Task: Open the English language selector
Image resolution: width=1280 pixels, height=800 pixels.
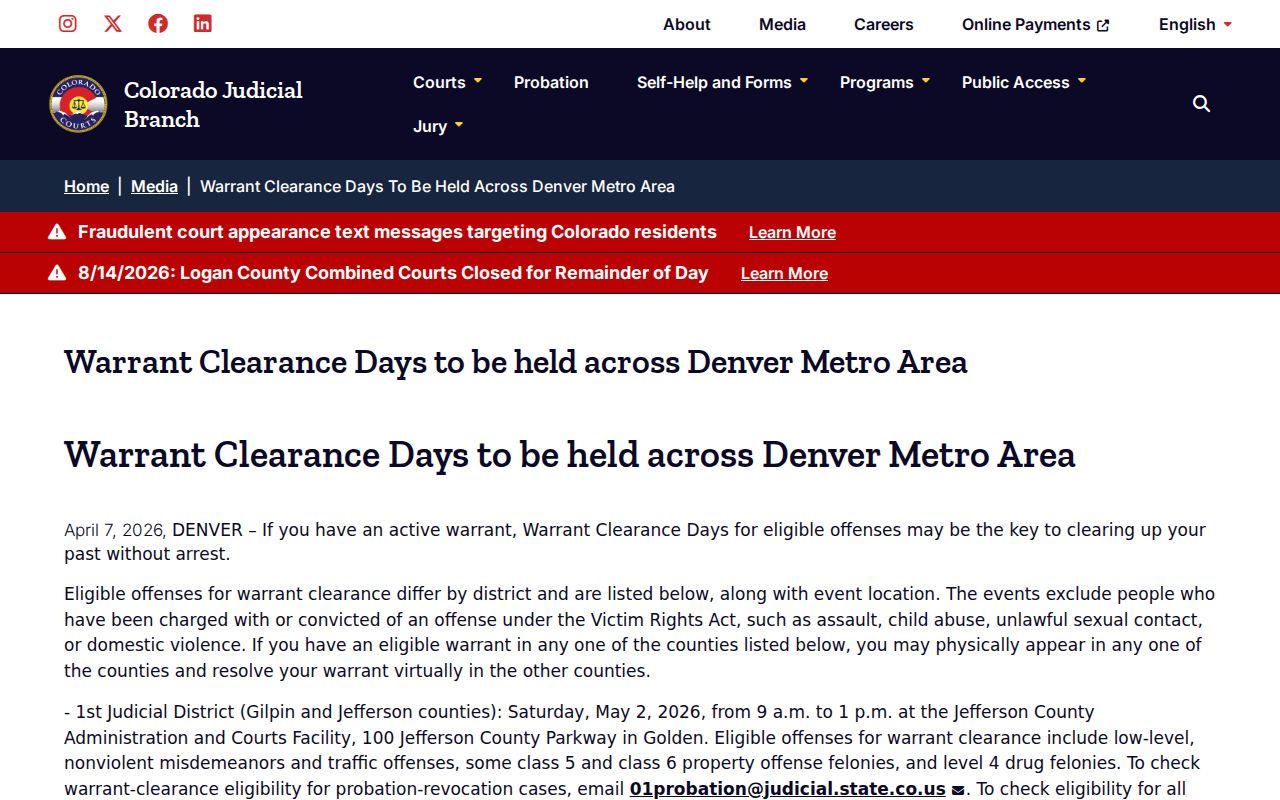Action: coord(1195,24)
